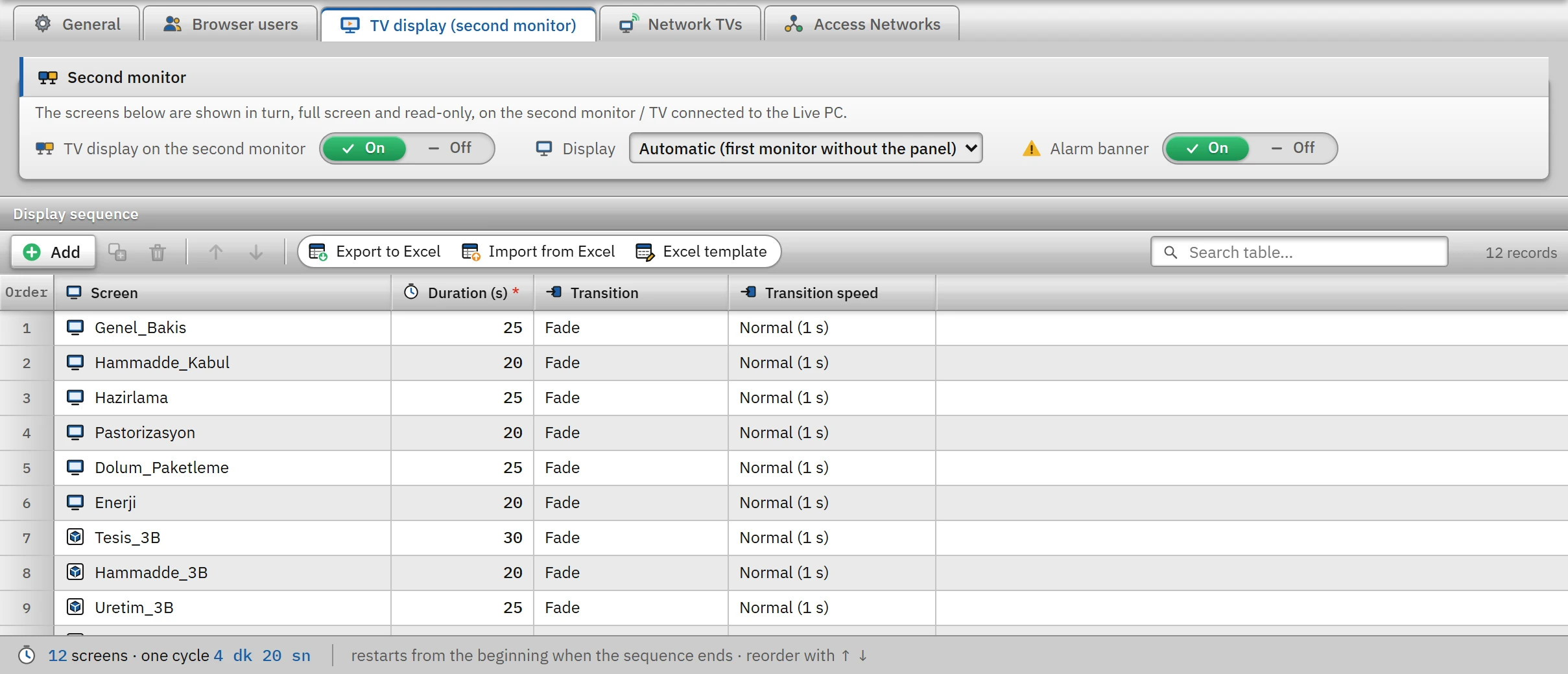The width and height of the screenshot is (1568, 674).
Task: Select the TV display (second monitor) tab
Action: point(458,25)
